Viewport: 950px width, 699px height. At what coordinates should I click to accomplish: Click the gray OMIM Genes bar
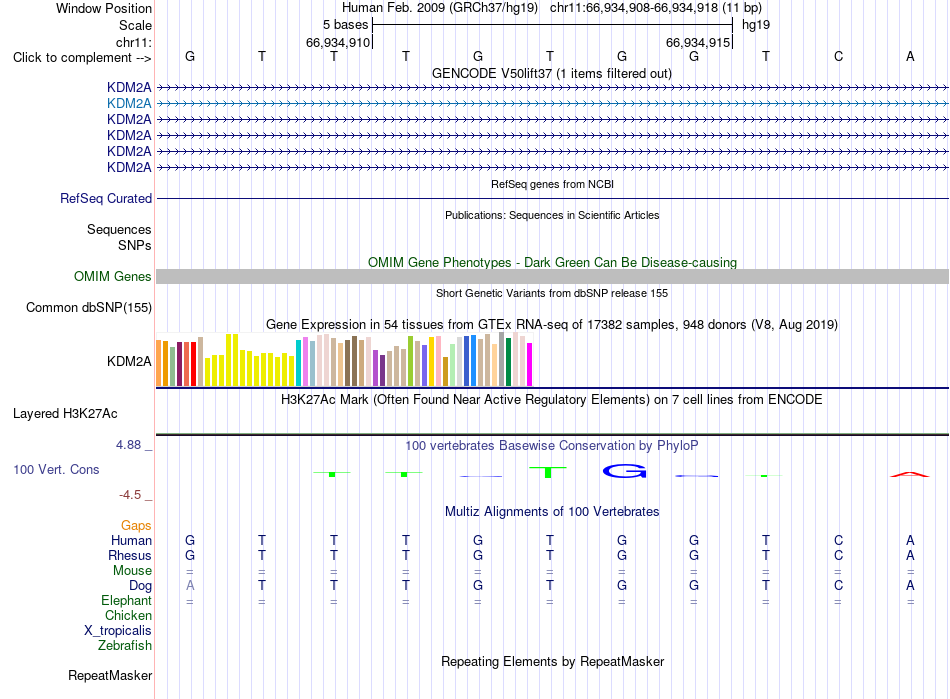552,277
